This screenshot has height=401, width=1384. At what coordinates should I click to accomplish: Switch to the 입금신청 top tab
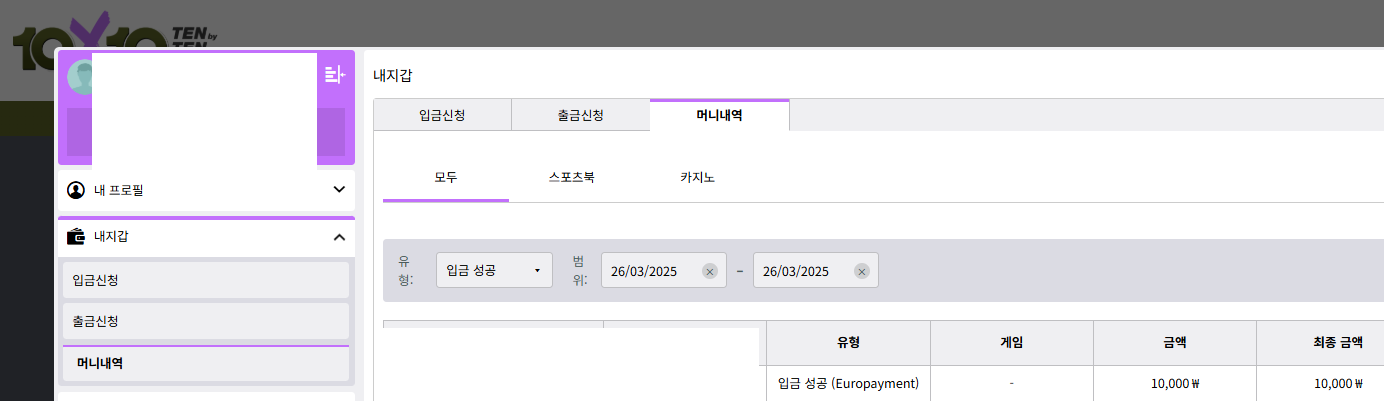click(x=442, y=115)
